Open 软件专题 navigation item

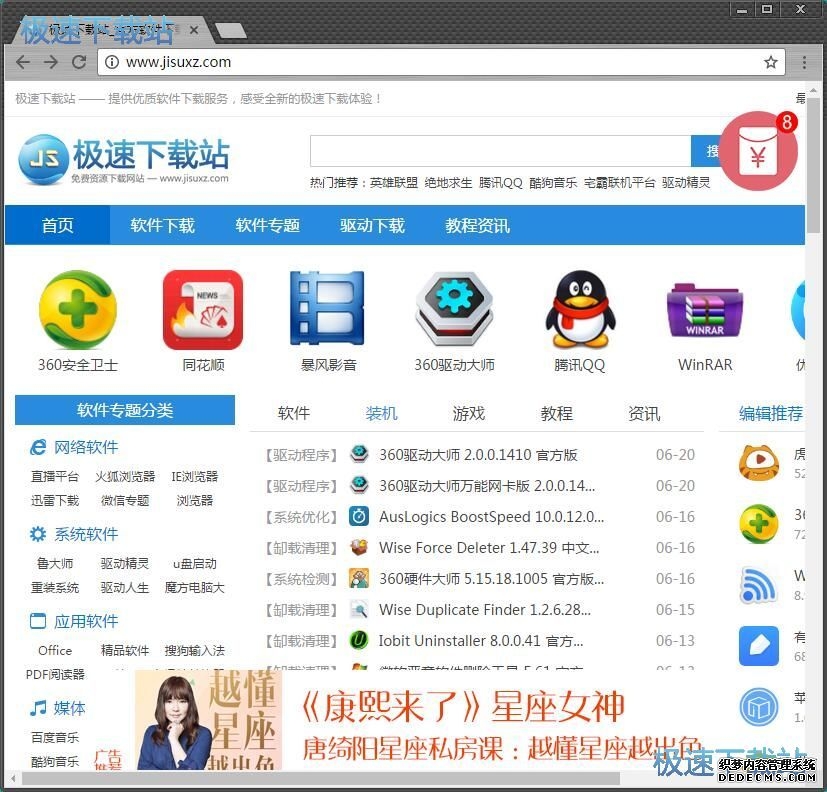(267, 225)
